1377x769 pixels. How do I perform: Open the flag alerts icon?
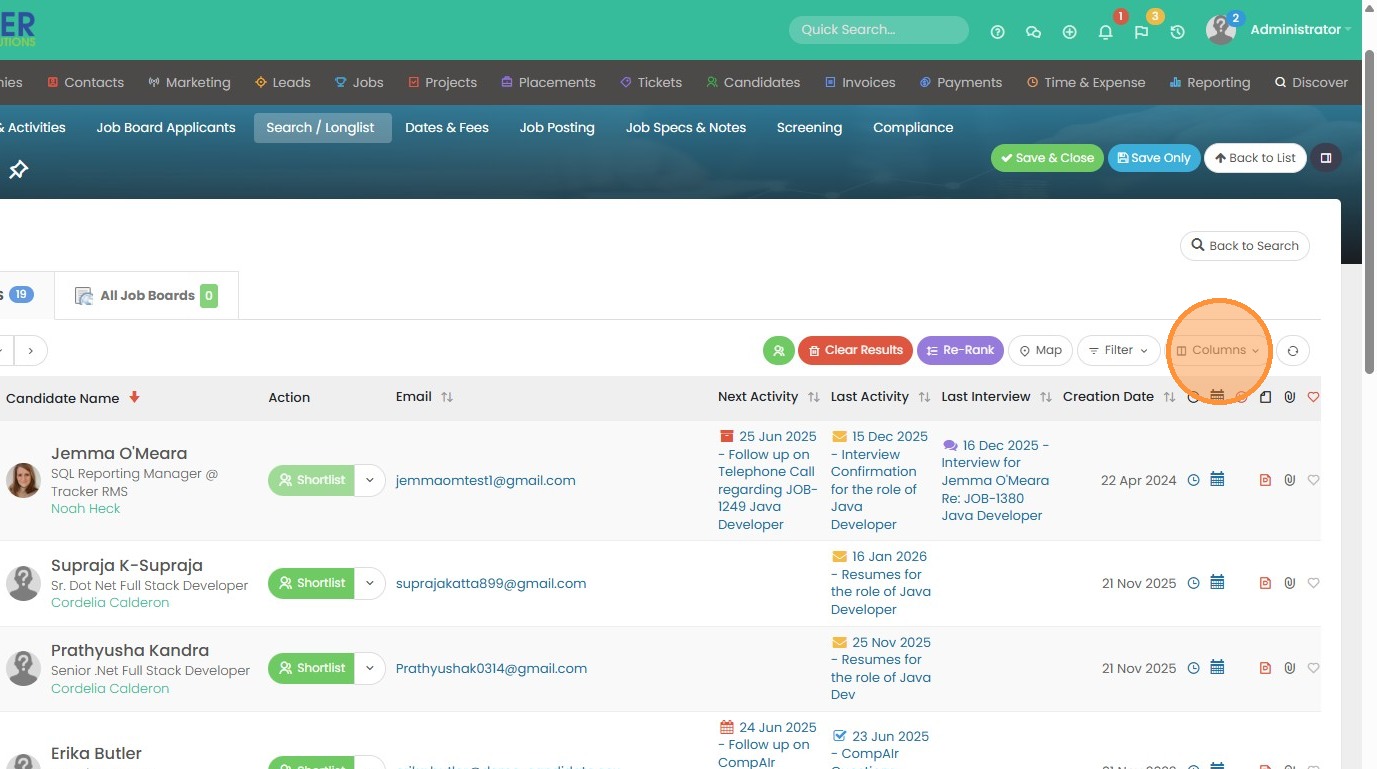[1141, 32]
